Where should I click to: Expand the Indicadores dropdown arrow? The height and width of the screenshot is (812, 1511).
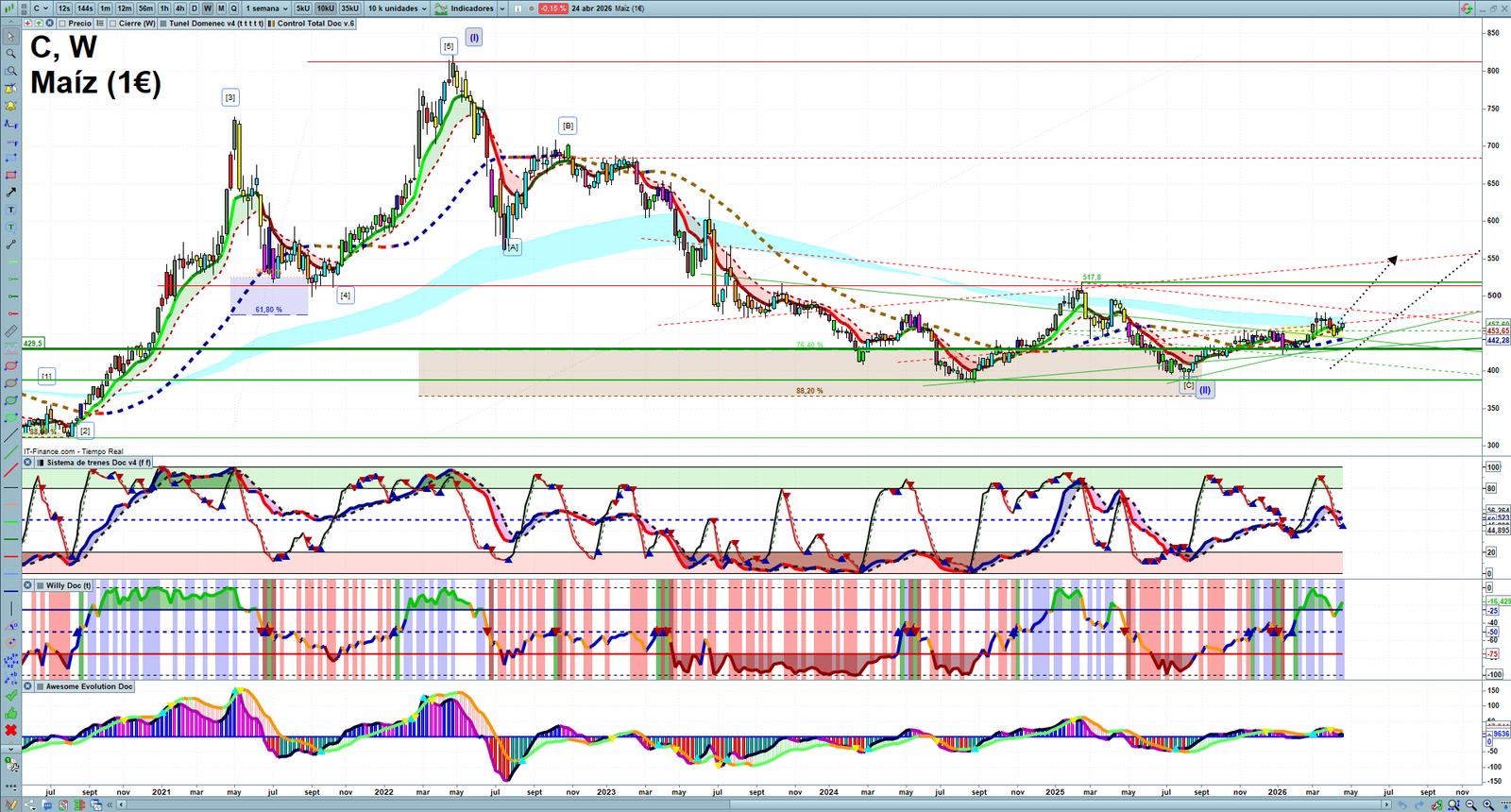click(x=502, y=8)
